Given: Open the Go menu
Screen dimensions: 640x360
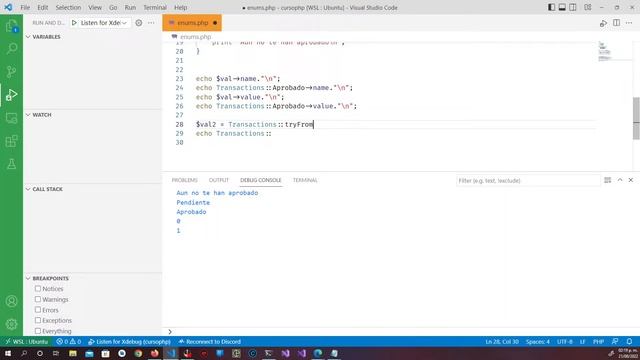Looking at the screenshot, I should coord(113,7).
